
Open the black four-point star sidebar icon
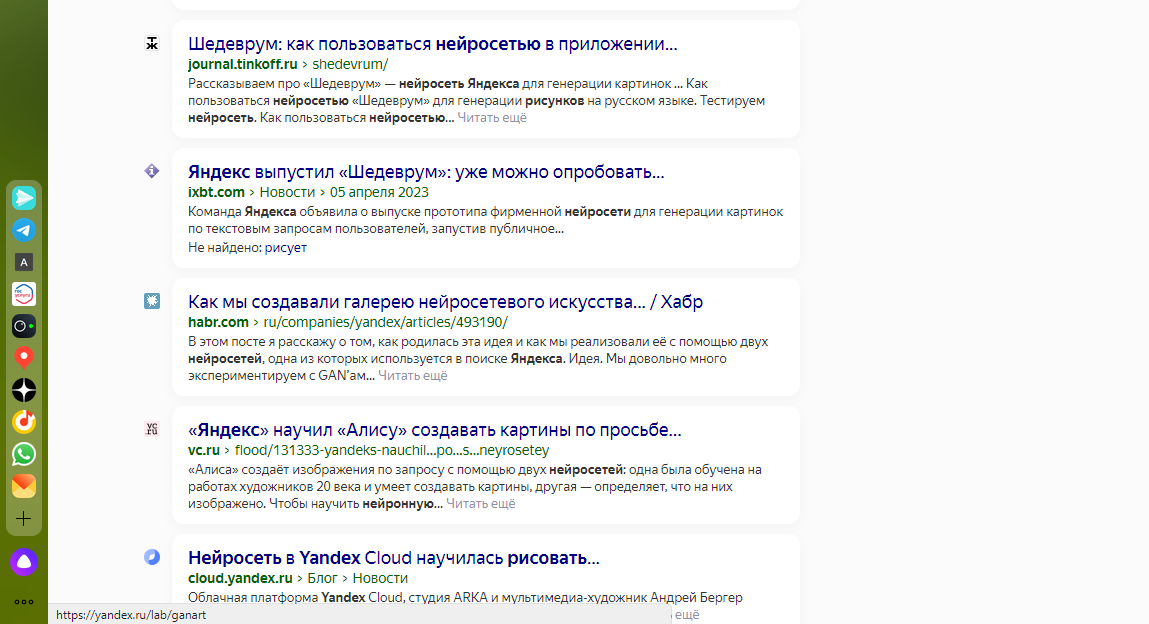(x=23, y=390)
